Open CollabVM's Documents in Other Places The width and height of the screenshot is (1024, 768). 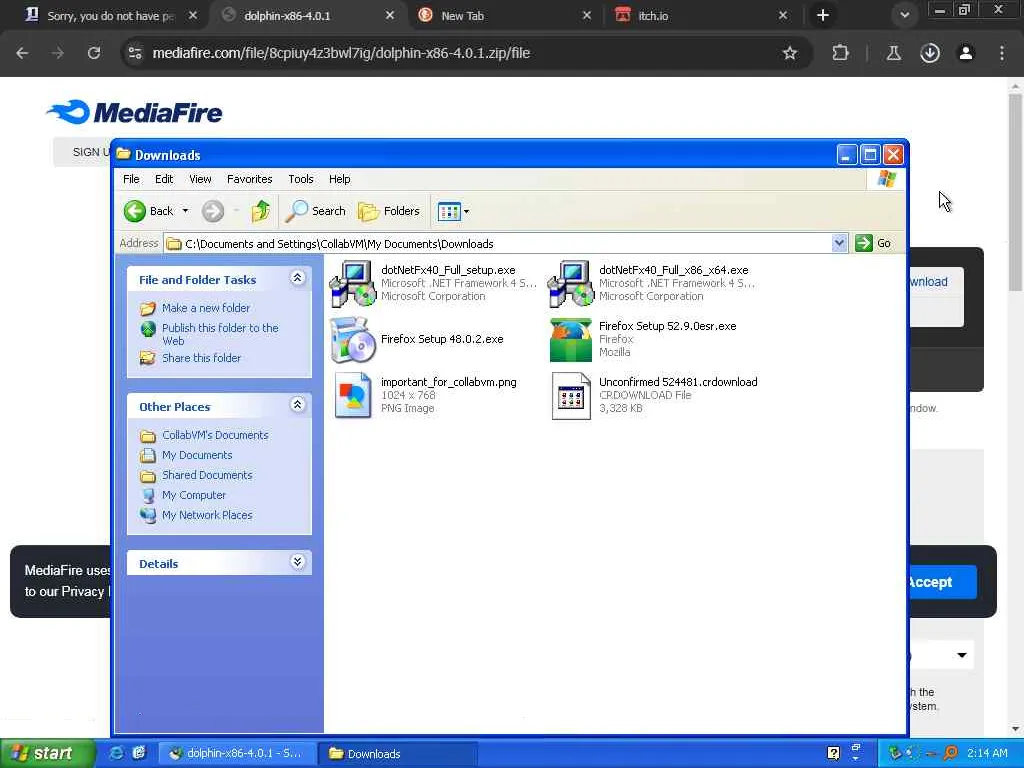coord(215,435)
